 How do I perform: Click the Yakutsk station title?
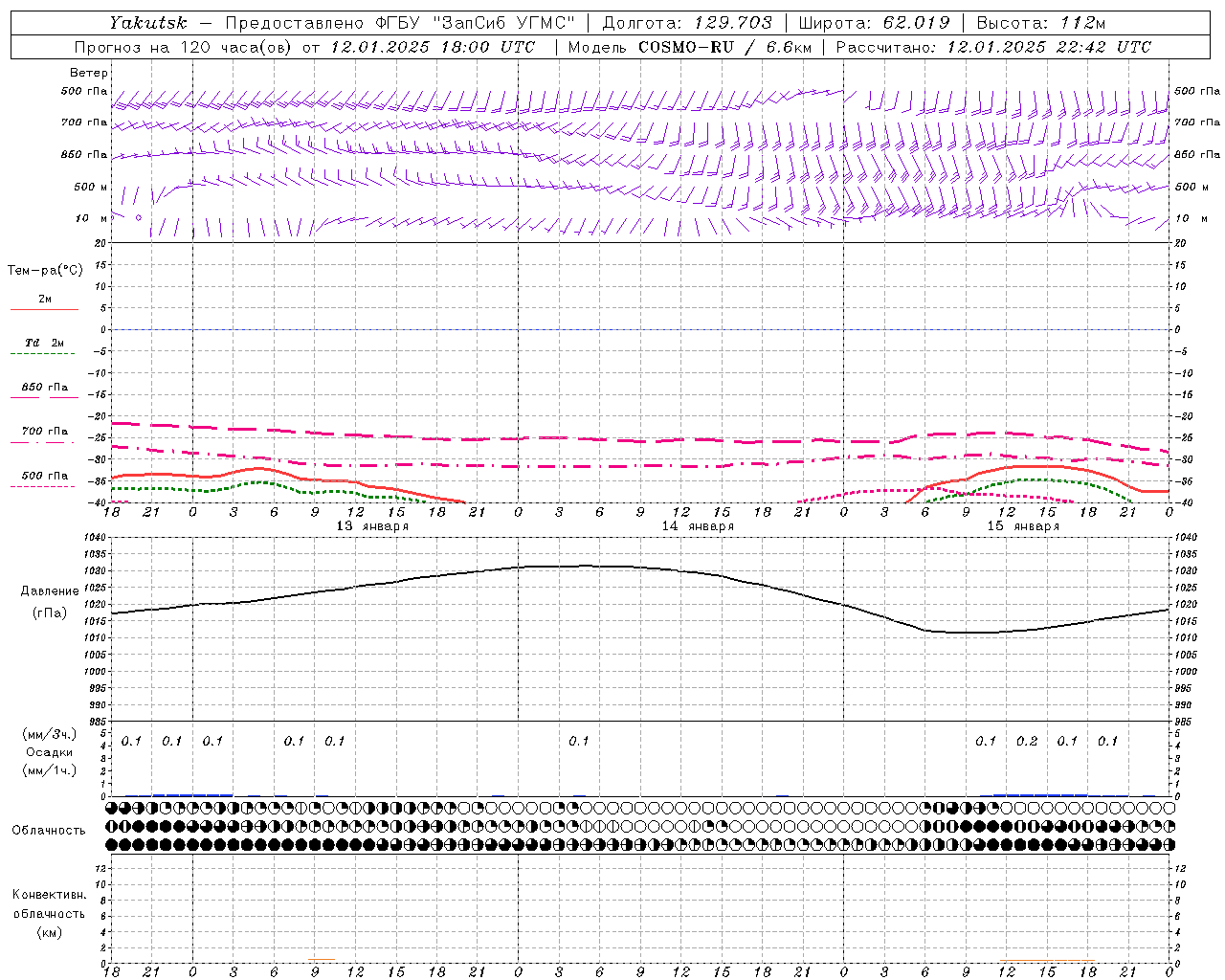click(148, 22)
